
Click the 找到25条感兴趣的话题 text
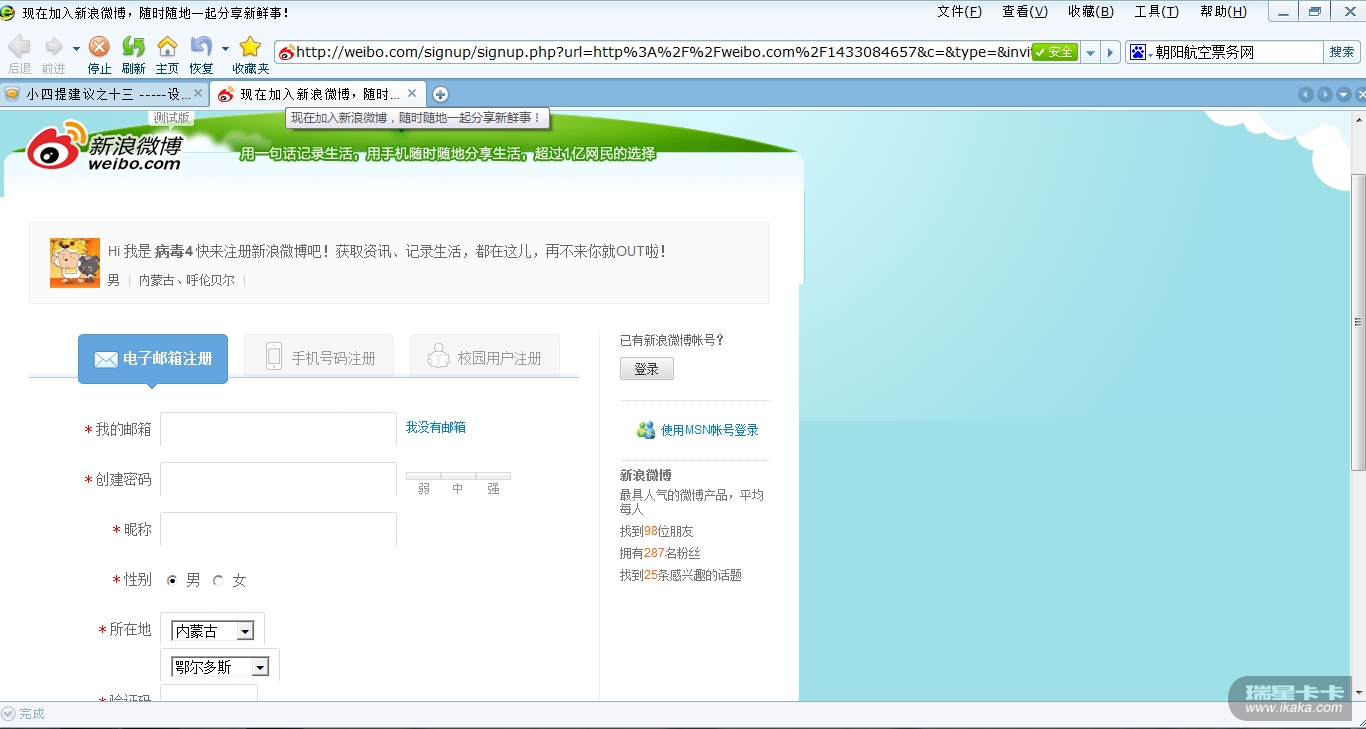(681, 575)
